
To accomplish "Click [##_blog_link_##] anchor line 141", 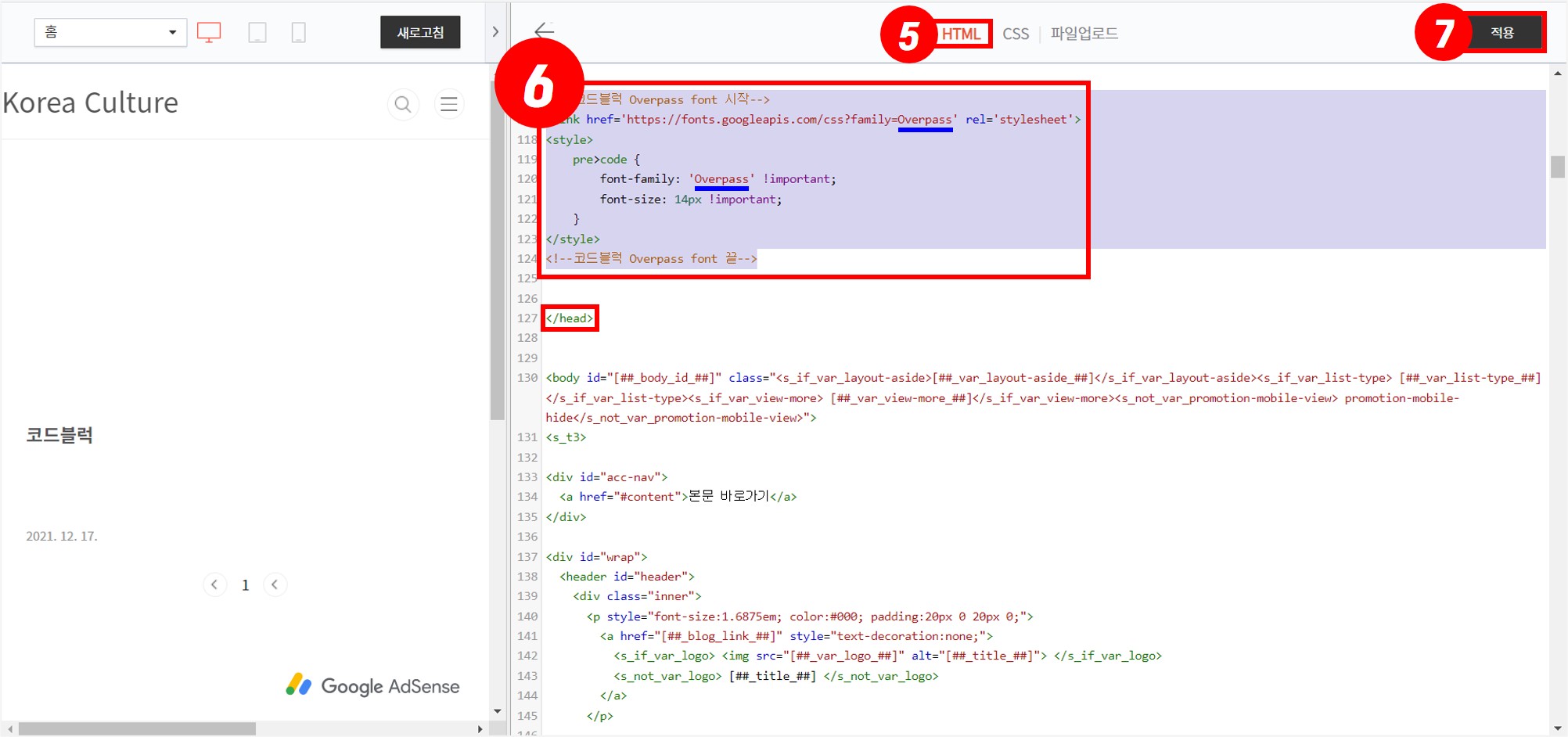I will 797,636.
